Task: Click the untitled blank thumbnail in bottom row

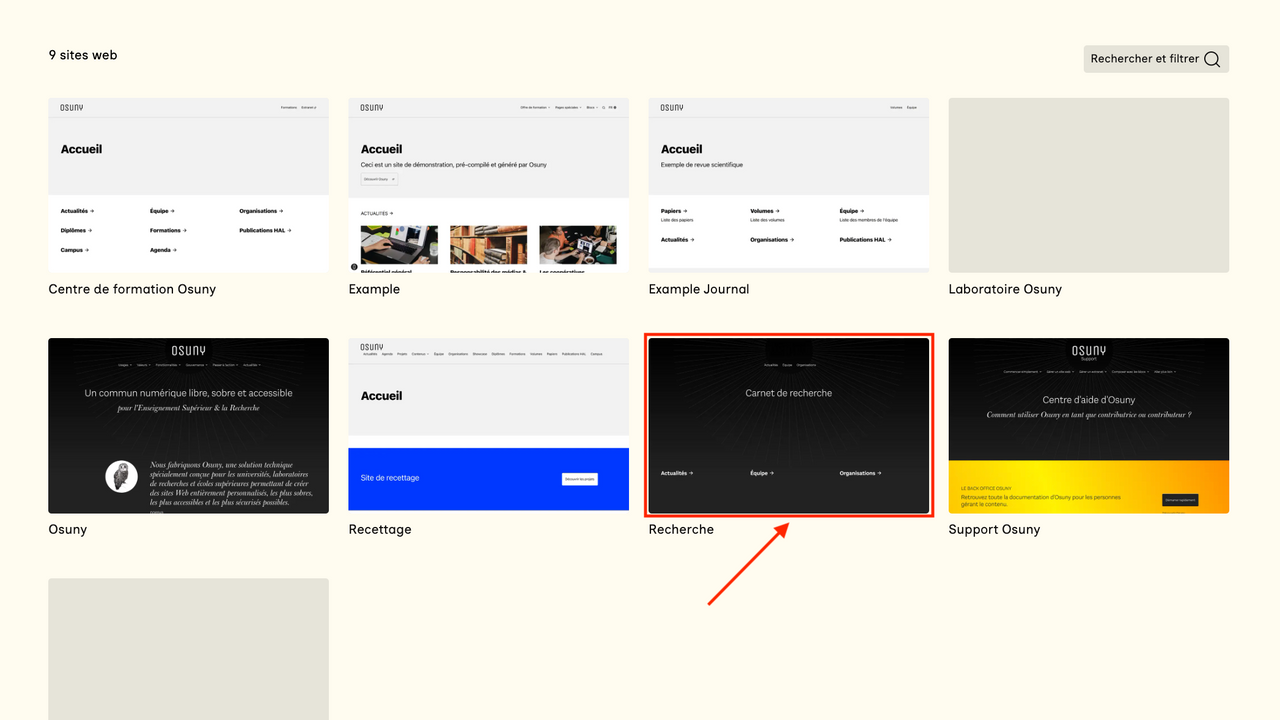Action: [x=188, y=648]
